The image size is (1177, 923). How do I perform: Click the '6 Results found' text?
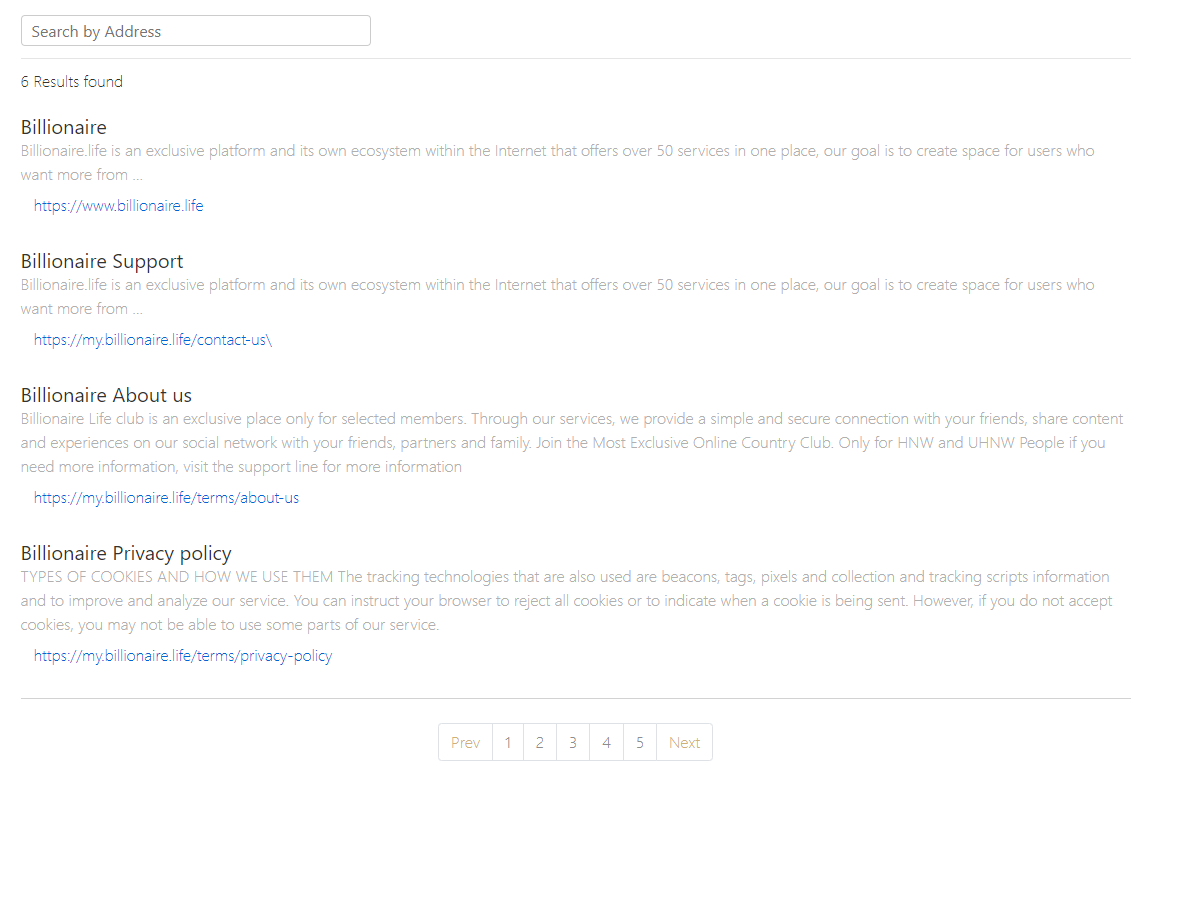[x=72, y=82]
